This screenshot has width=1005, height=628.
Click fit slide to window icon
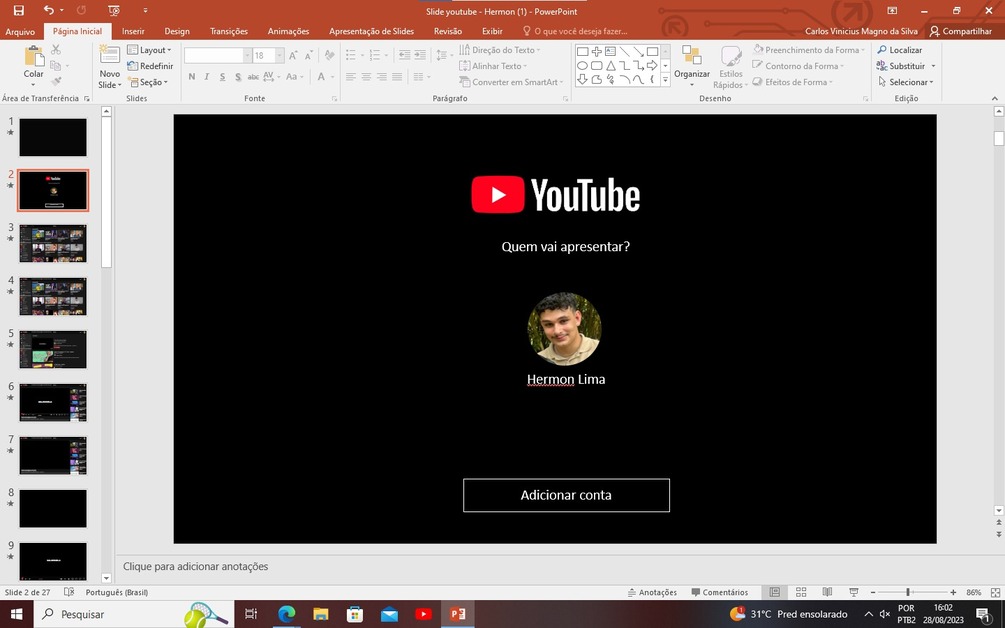[x=995, y=592]
